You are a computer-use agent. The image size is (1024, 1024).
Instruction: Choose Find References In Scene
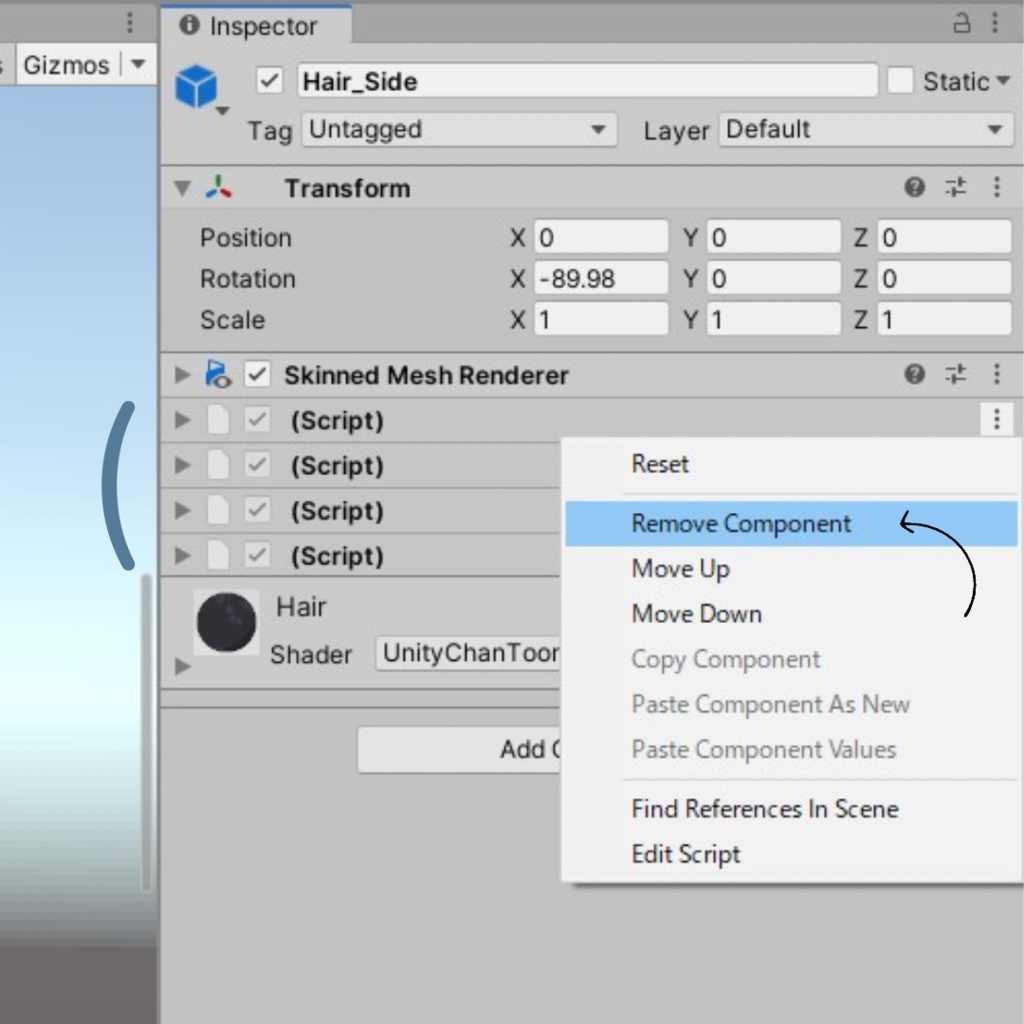pos(765,808)
